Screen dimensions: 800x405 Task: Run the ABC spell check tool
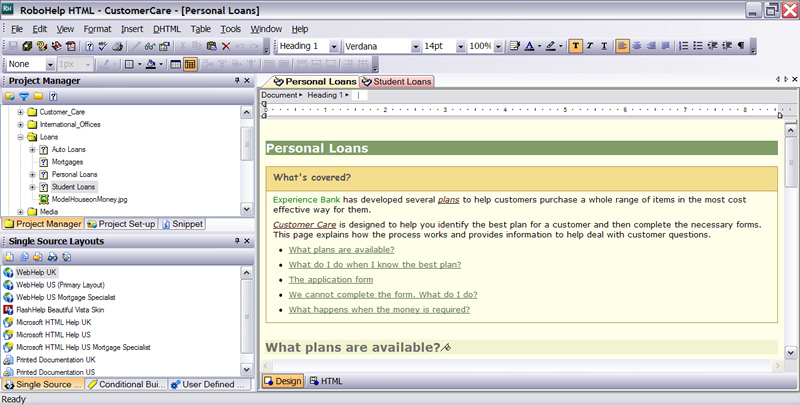tap(103, 46)
